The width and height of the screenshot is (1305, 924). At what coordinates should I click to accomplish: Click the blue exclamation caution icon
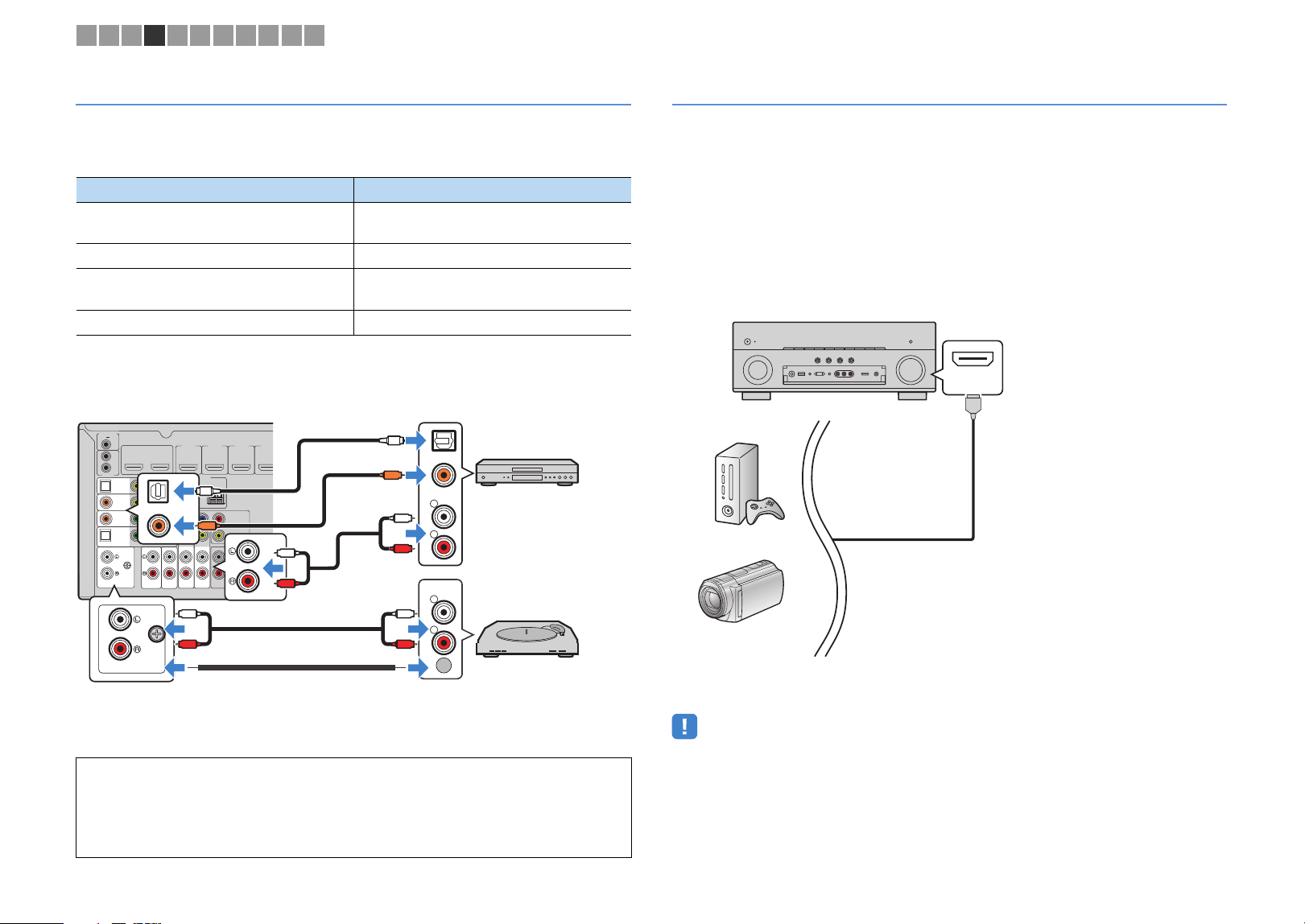coord(684,727)
